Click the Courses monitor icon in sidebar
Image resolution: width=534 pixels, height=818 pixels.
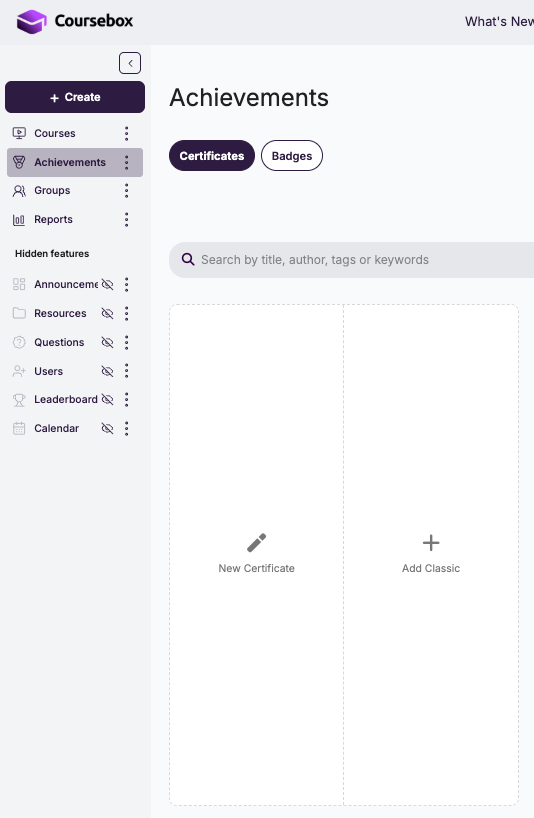click(19, 133)
